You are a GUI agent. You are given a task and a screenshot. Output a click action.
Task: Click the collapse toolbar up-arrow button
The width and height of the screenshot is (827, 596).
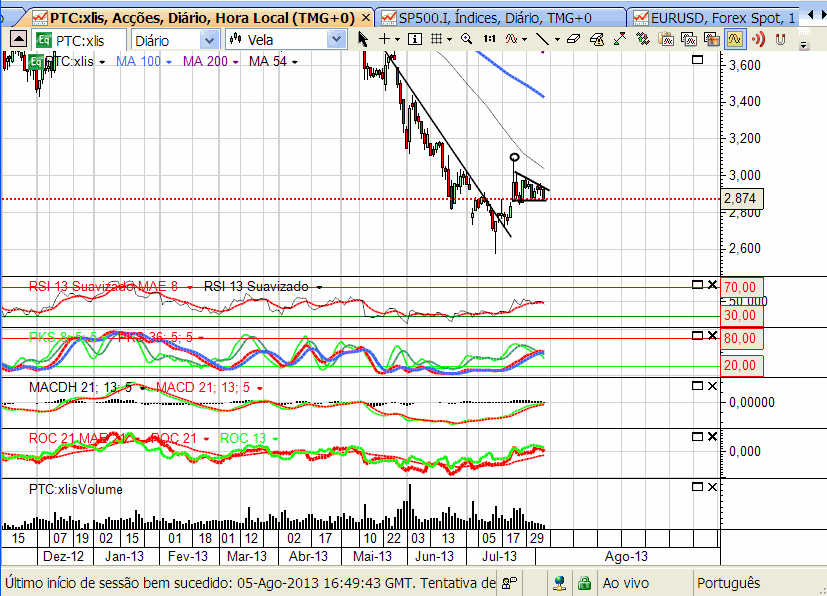coord(18,39)
